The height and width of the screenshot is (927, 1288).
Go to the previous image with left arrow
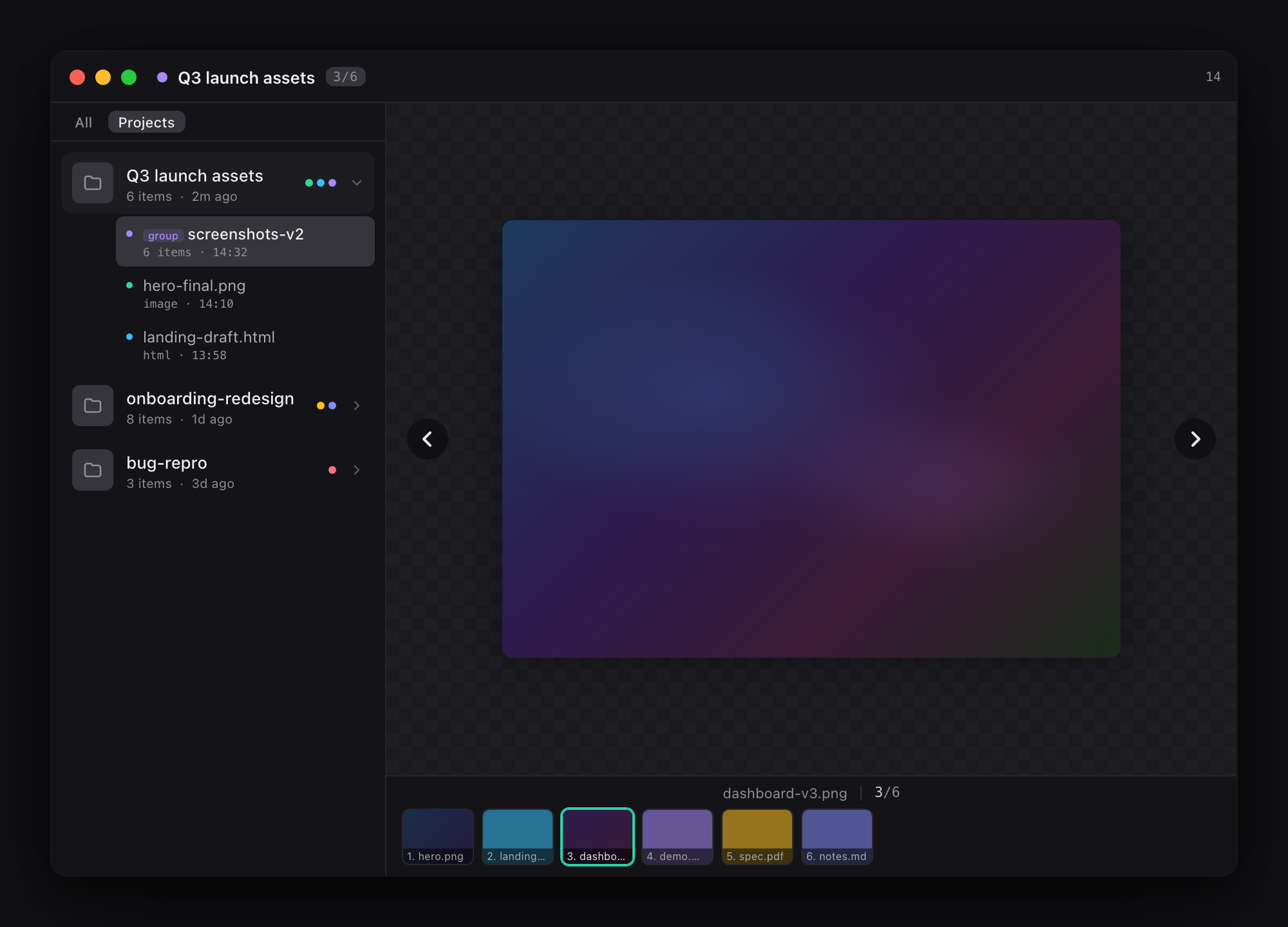pyautogui.click(x=428, y=439)
